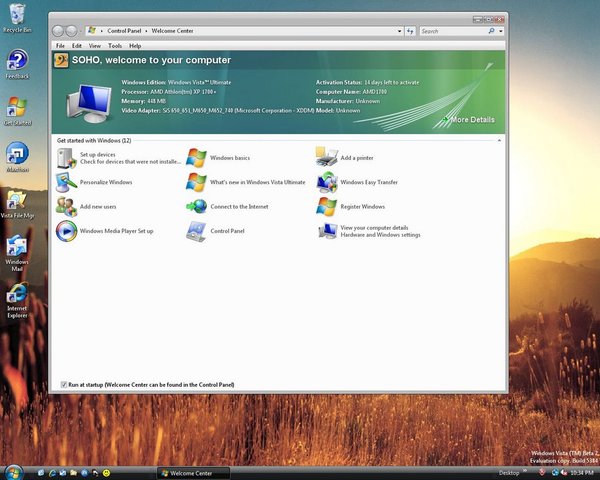
Task: Select the Maxthon desktop icon
Action: (x=17, y=157)
